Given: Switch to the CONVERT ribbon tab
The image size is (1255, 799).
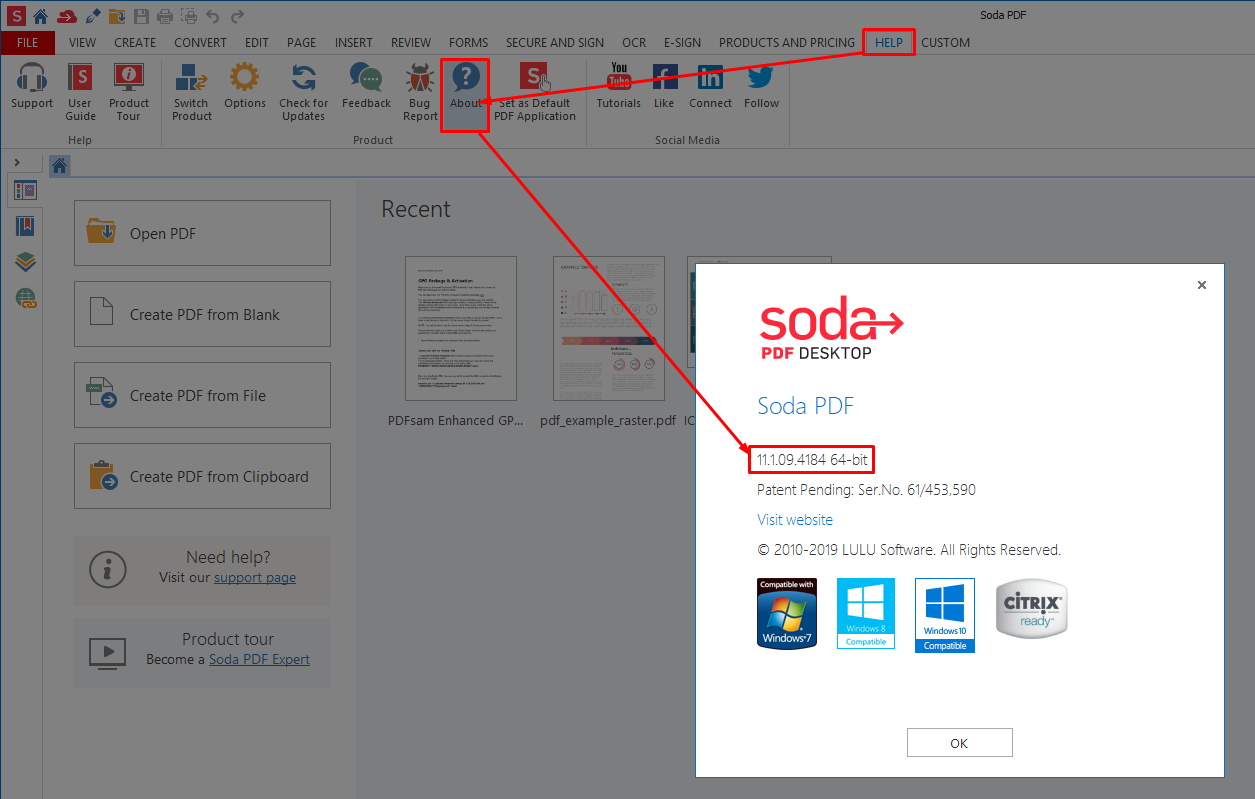Looking at the screenshot, I should (200, 43).
